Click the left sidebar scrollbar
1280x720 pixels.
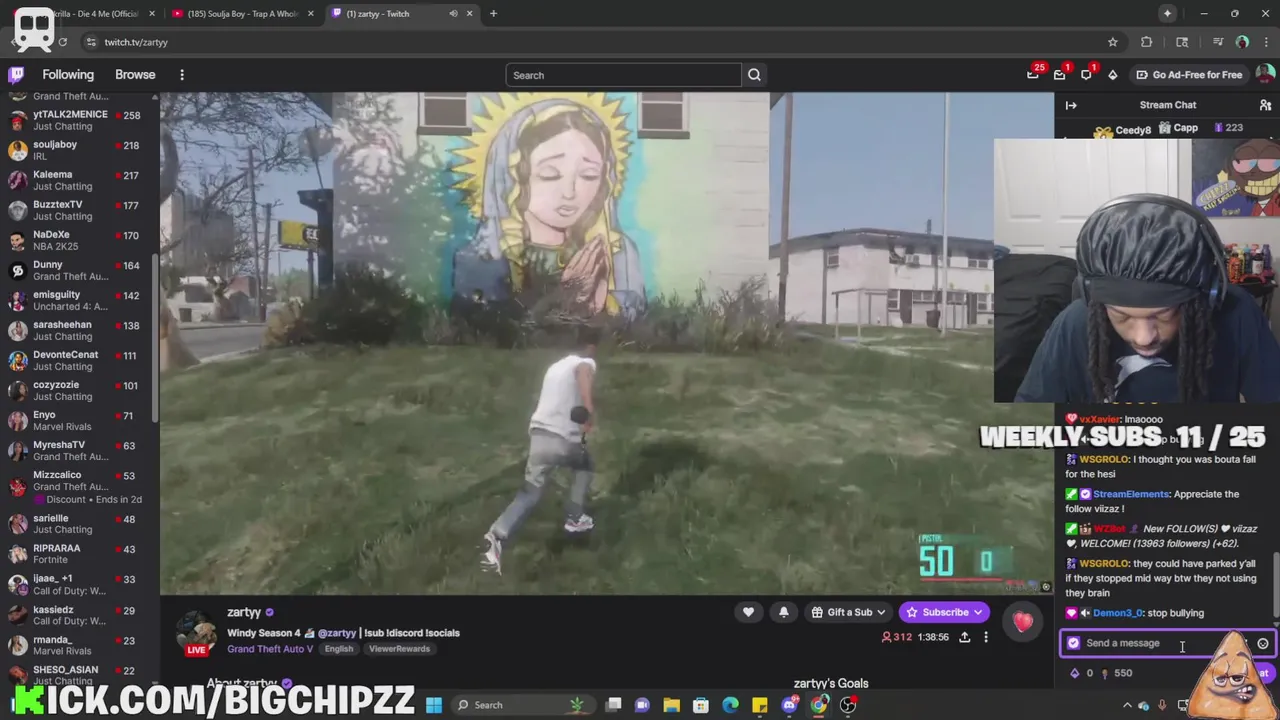(x=155, y=338)
